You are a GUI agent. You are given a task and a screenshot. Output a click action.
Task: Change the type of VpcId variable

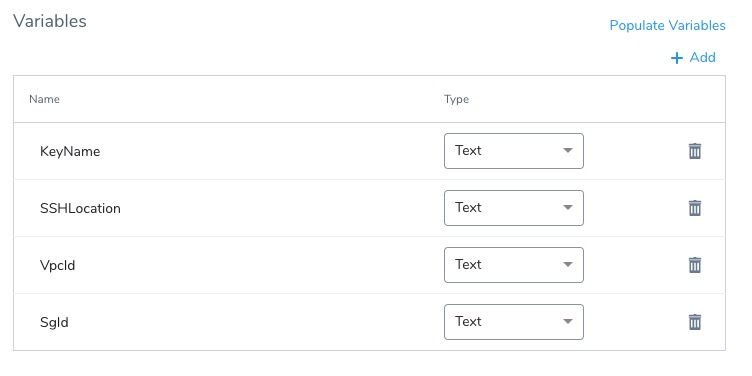click(514, 265)
